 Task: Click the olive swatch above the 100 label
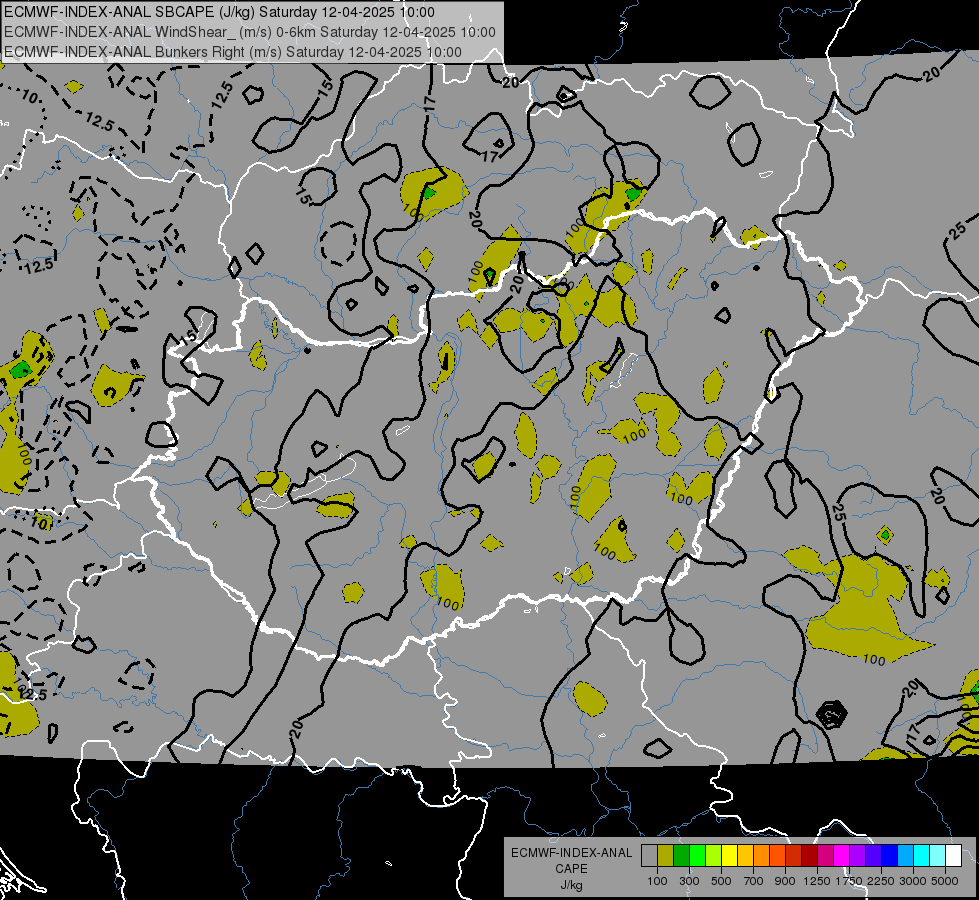tap(666, 856)
